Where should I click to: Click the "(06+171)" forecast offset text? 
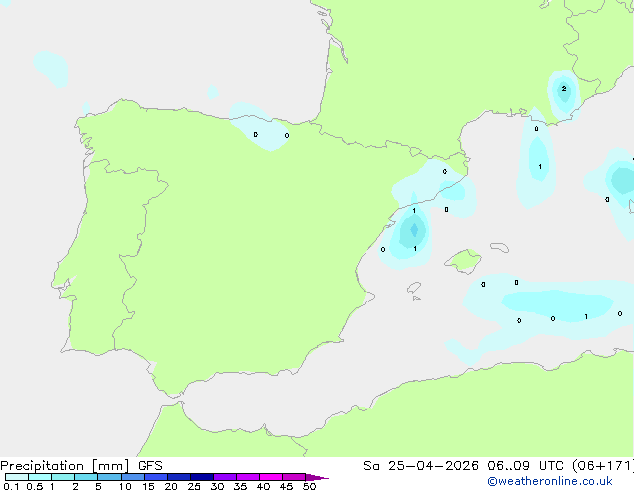(x=603, y=466)
